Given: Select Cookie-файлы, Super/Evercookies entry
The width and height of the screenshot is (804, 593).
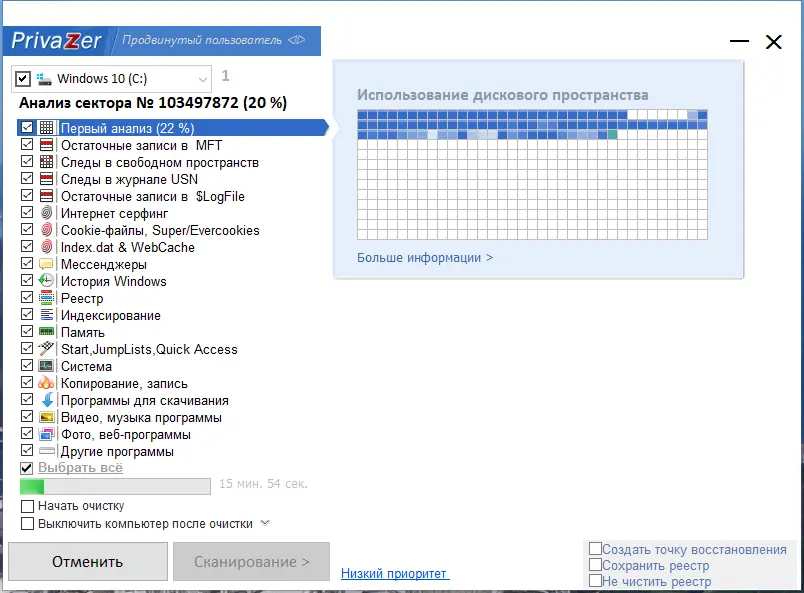Looking at the screenshot, I should tap(160, 230).
